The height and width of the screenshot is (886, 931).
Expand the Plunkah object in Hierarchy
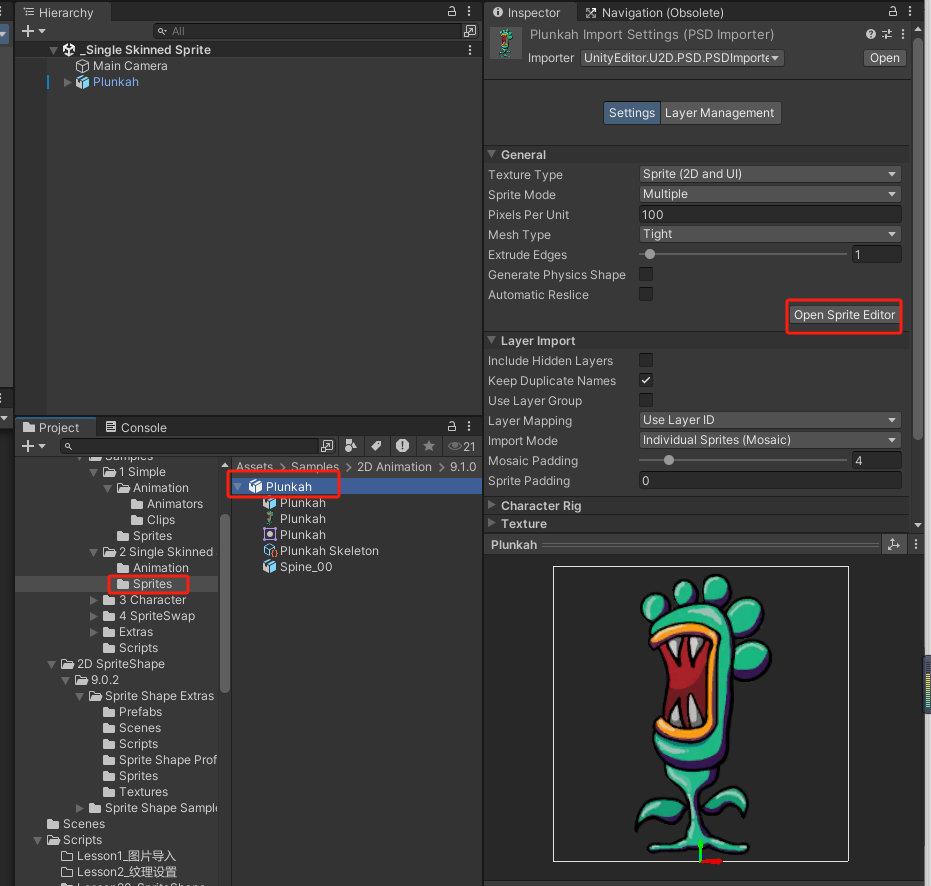point(67,82)
